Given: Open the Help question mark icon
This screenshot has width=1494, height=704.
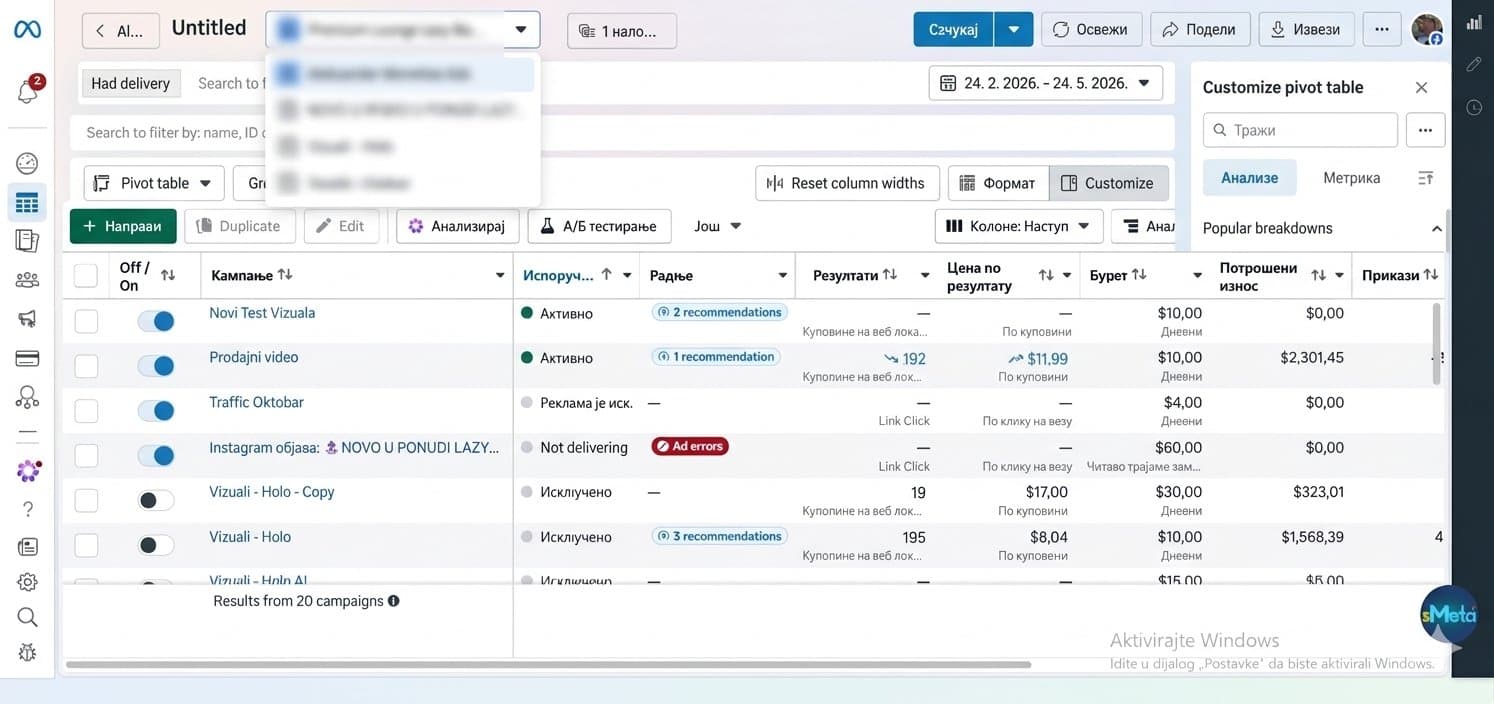Looking at the screenshot, I should click(x=27, y=509).
